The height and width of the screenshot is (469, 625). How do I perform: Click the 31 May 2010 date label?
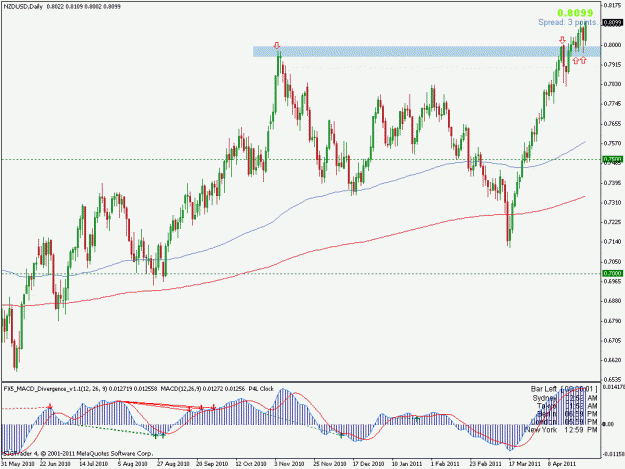[18, 464]
